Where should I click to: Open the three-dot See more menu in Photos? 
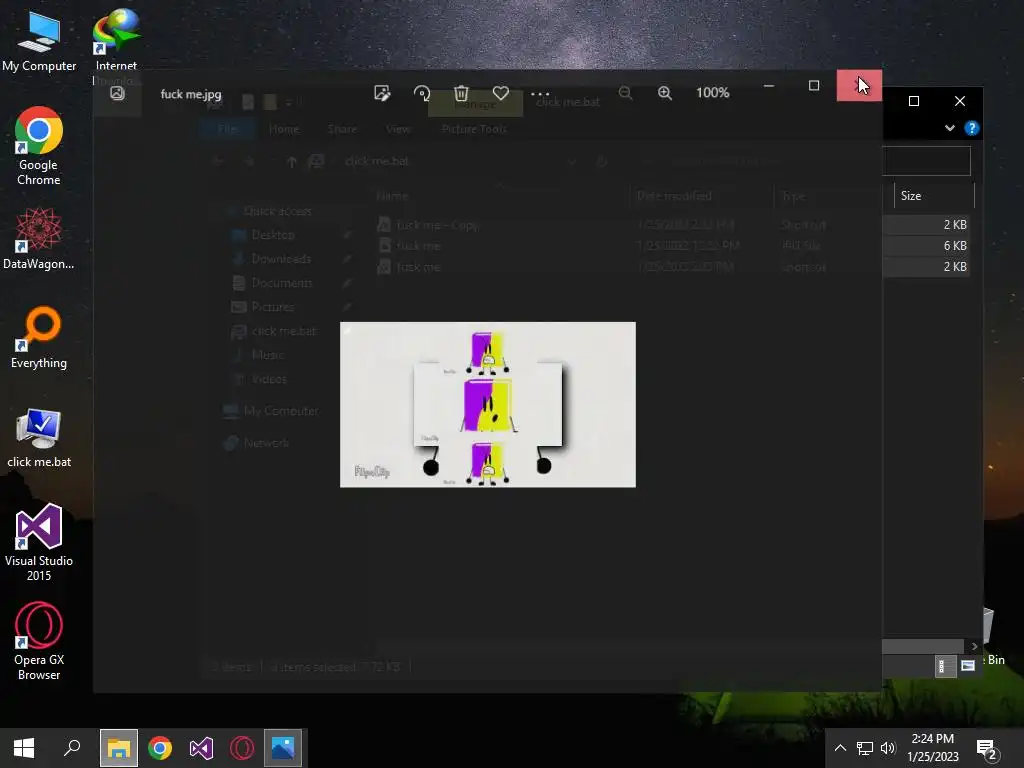point(540,93)
